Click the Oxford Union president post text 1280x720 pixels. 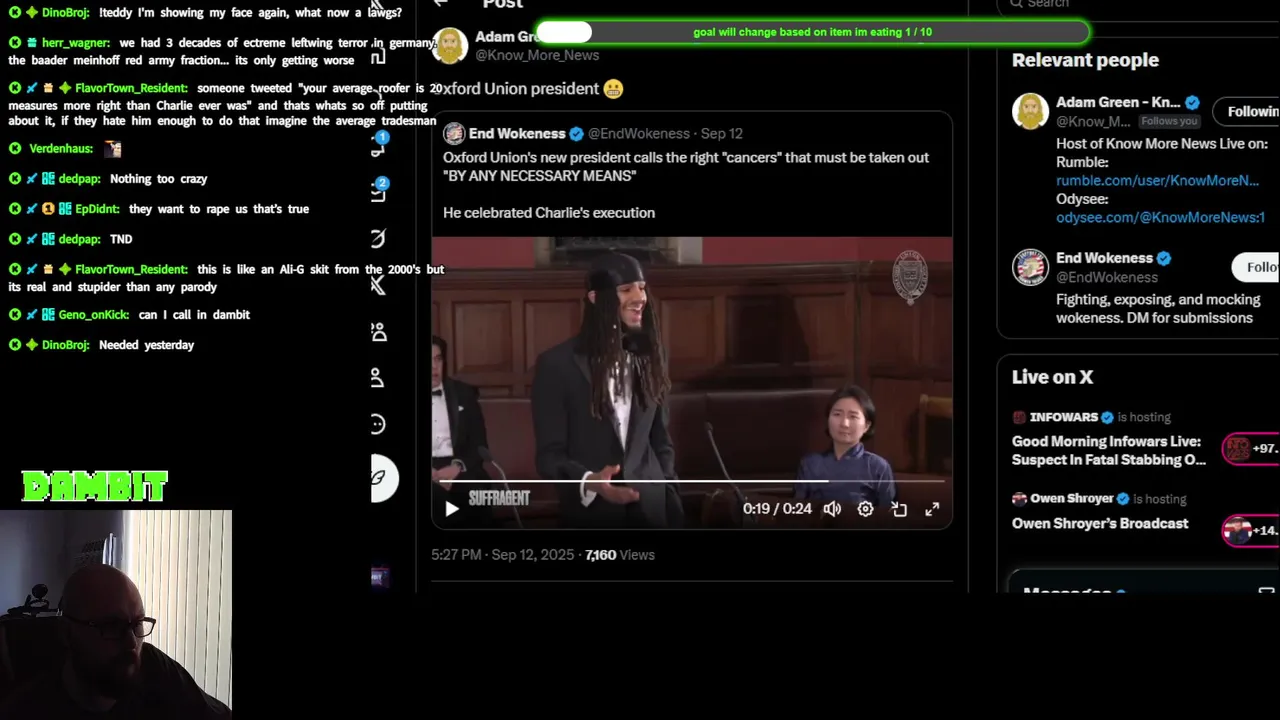tap(528, 89)
